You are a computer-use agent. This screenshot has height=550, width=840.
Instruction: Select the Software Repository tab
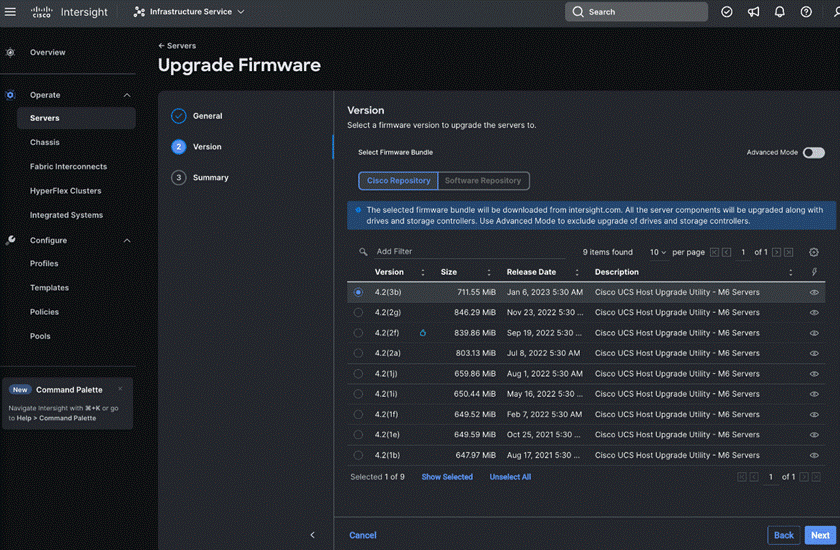pyautogui.click(x=483, y=180)
